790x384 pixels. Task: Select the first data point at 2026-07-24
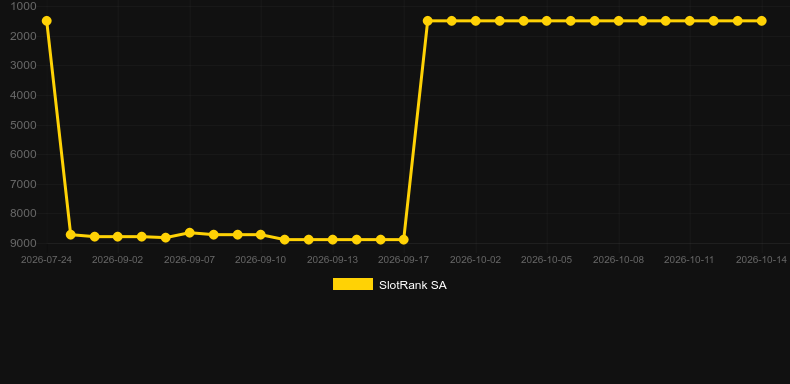(46, 21)
